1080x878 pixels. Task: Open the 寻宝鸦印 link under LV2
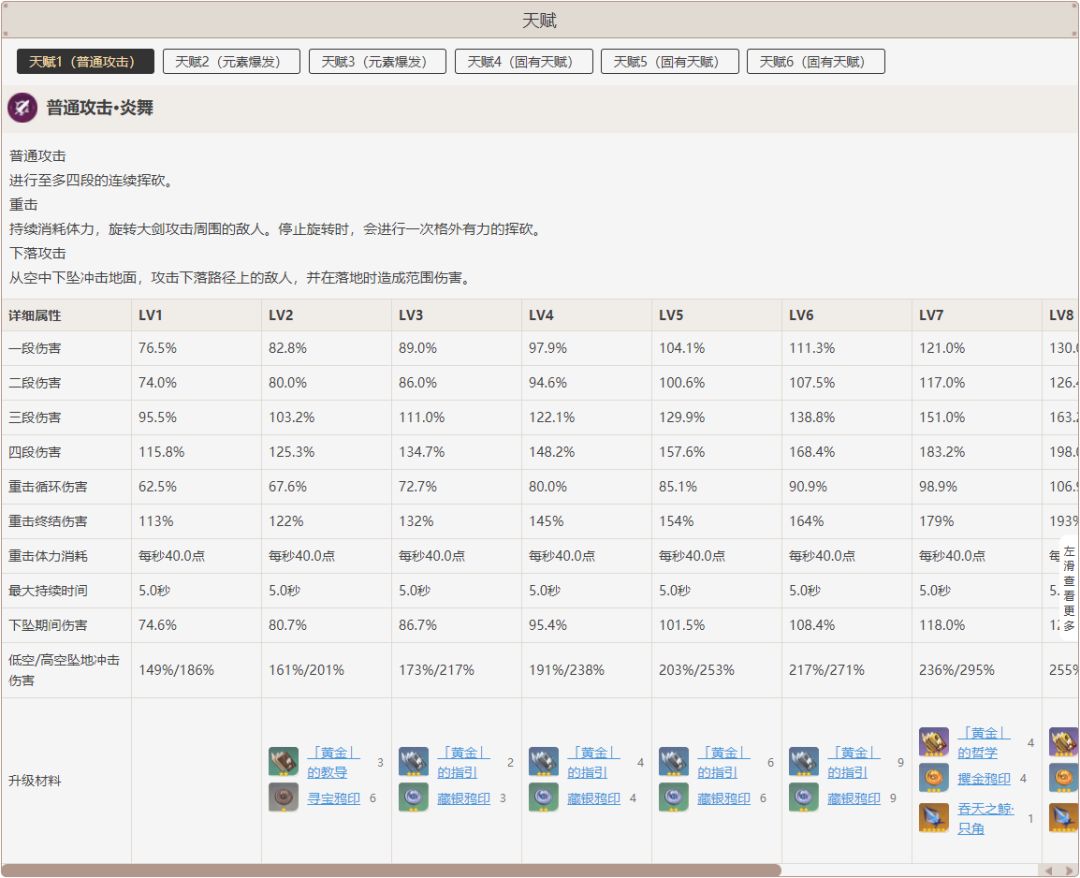[333, 798]
